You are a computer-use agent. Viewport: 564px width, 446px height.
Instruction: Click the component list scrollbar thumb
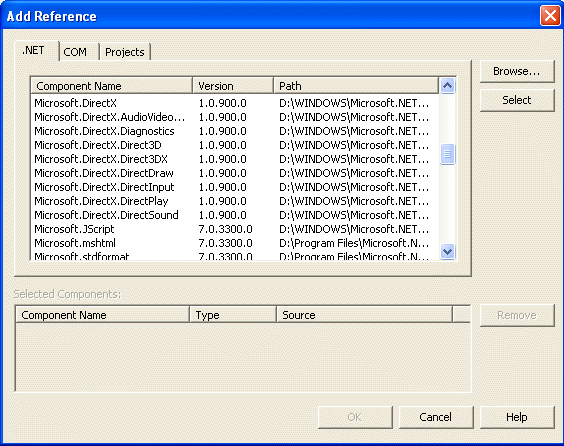447,154
